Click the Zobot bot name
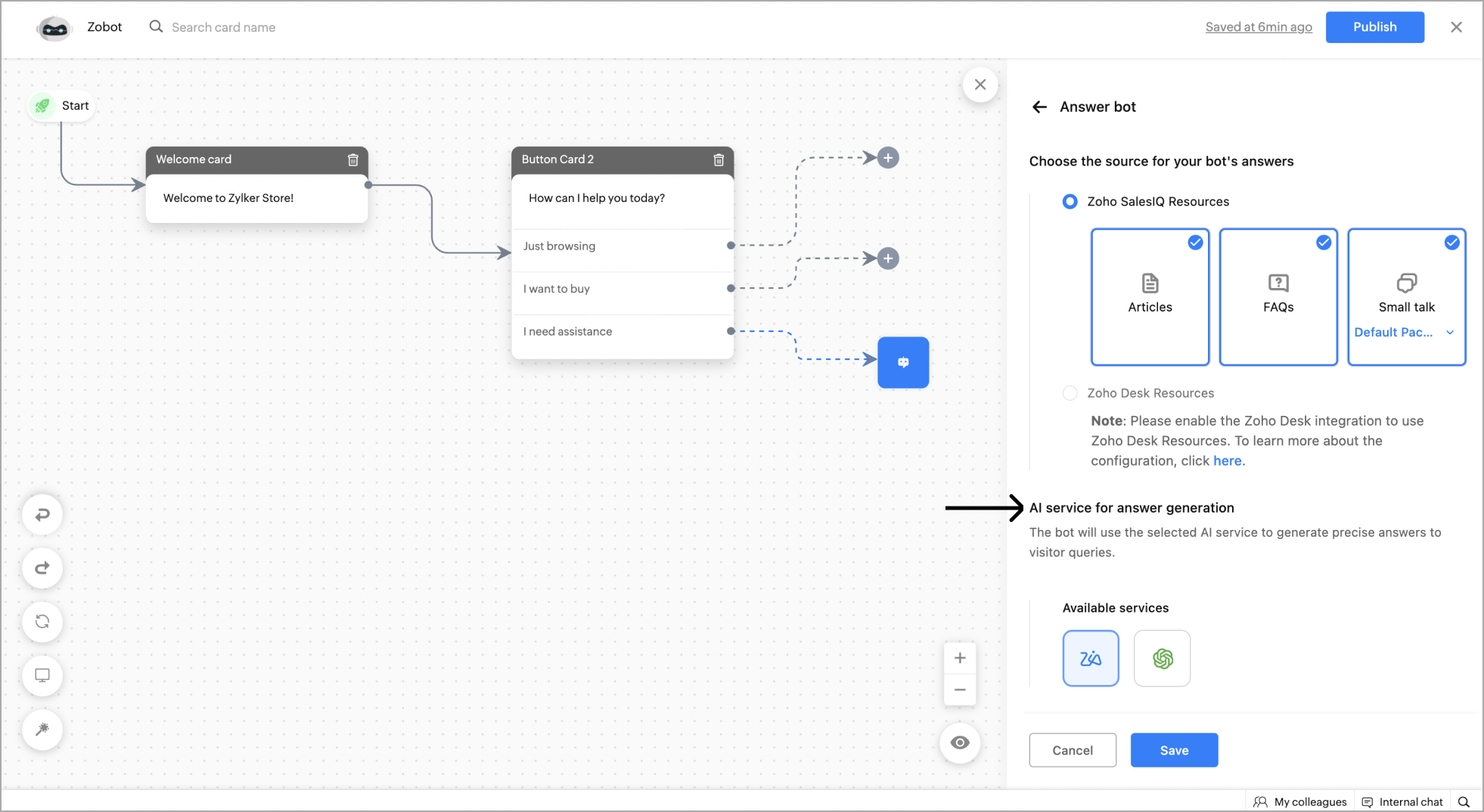The width and height of the screenshot is (1484, 812). (104, 27)
